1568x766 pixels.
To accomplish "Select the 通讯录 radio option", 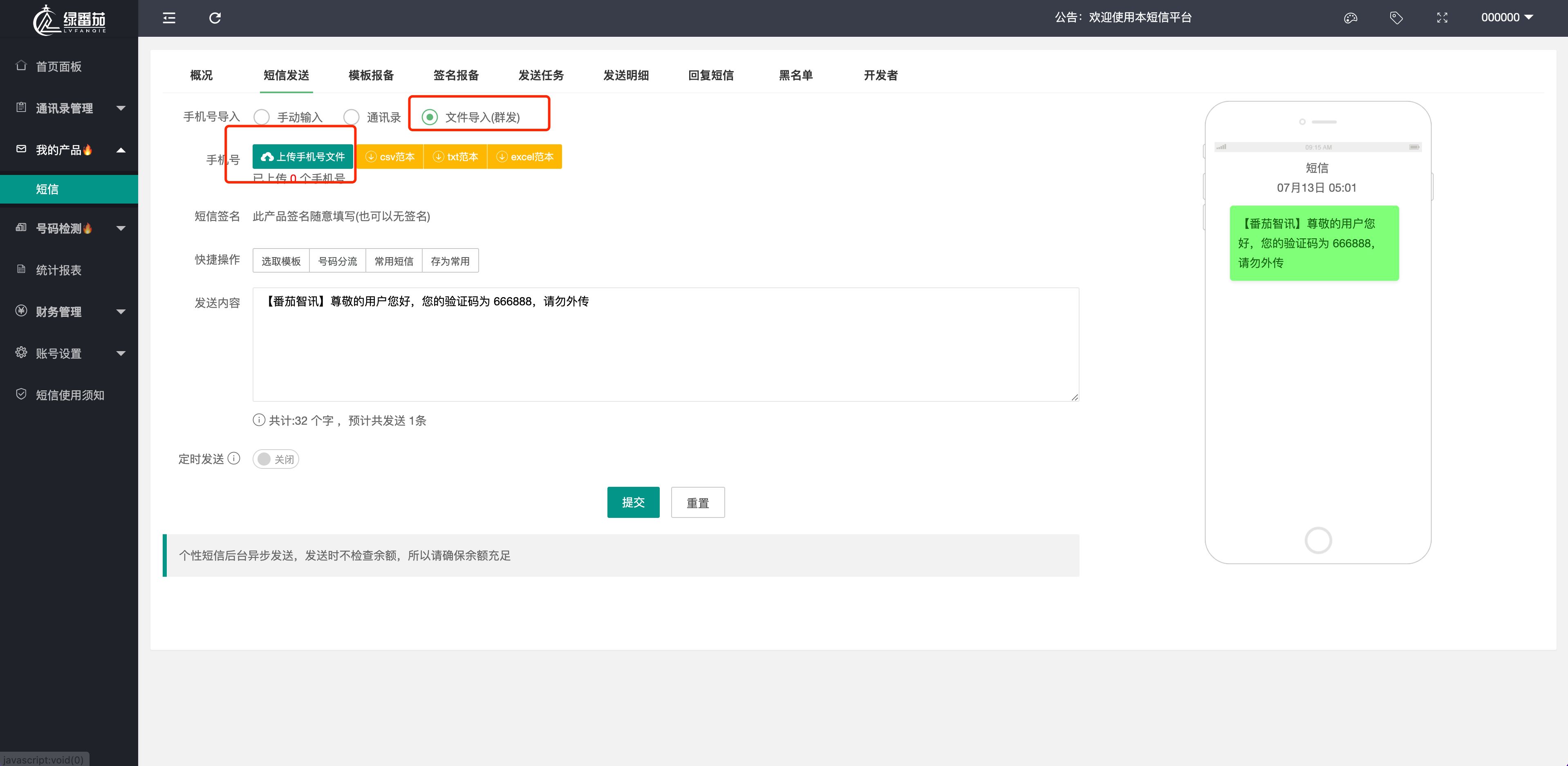I will (351, 117).
